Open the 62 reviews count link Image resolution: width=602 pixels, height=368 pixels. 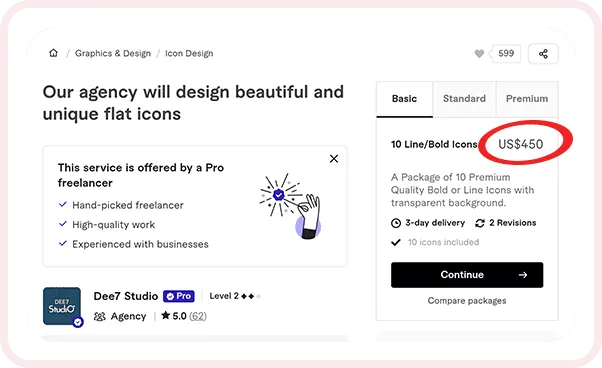(198, 316)
